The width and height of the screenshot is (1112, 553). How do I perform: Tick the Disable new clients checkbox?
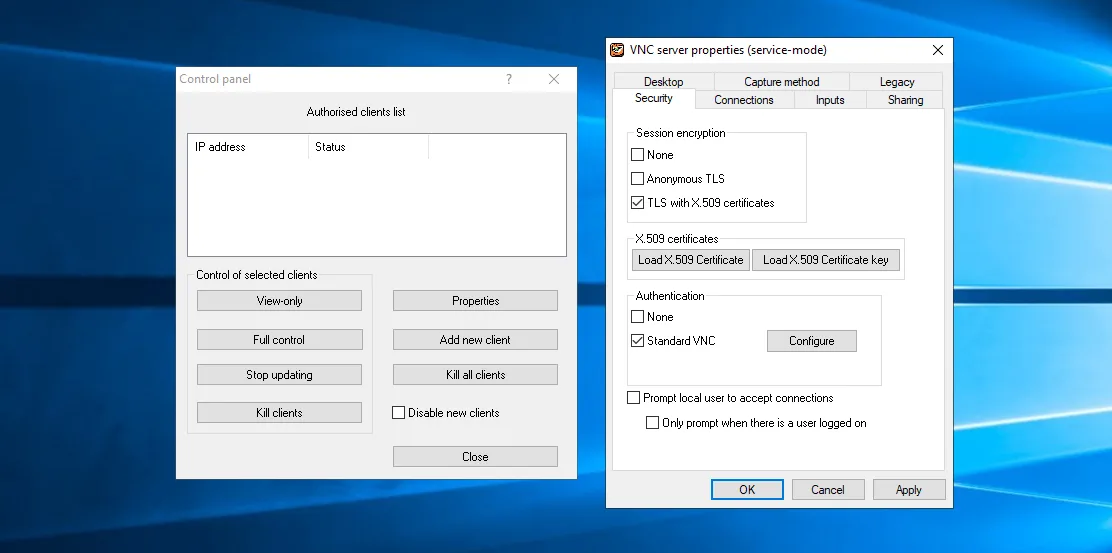point(399,413)
